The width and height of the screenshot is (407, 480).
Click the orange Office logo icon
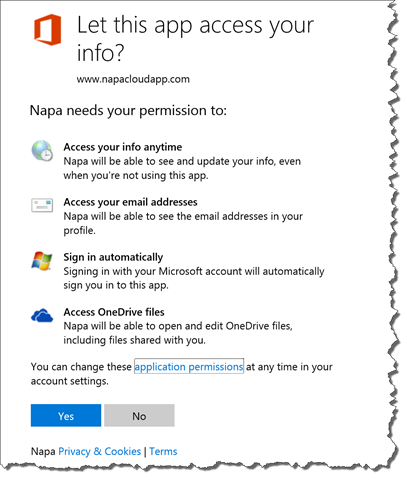(x=48, y=29)
